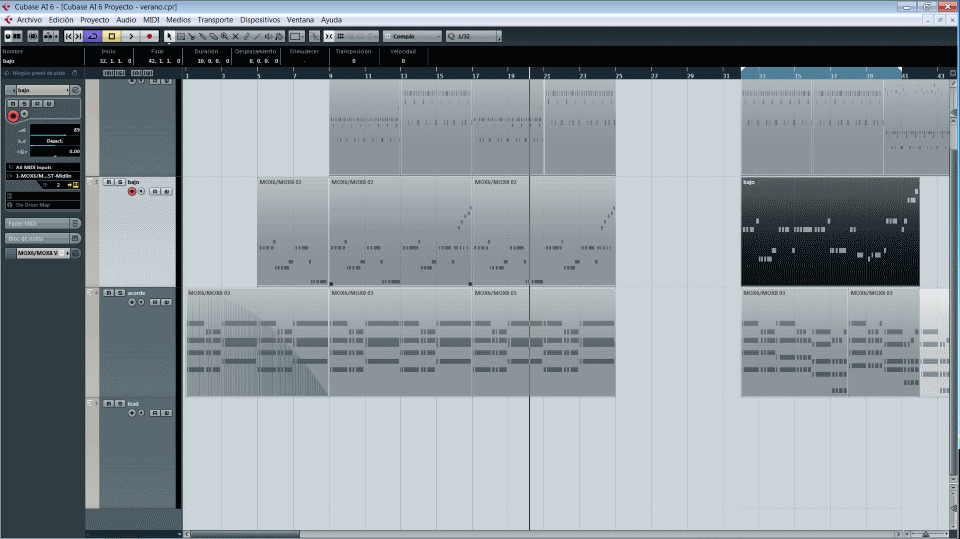
Task: Open the Compás grid type dropdown
Action: tap(411, 37)
